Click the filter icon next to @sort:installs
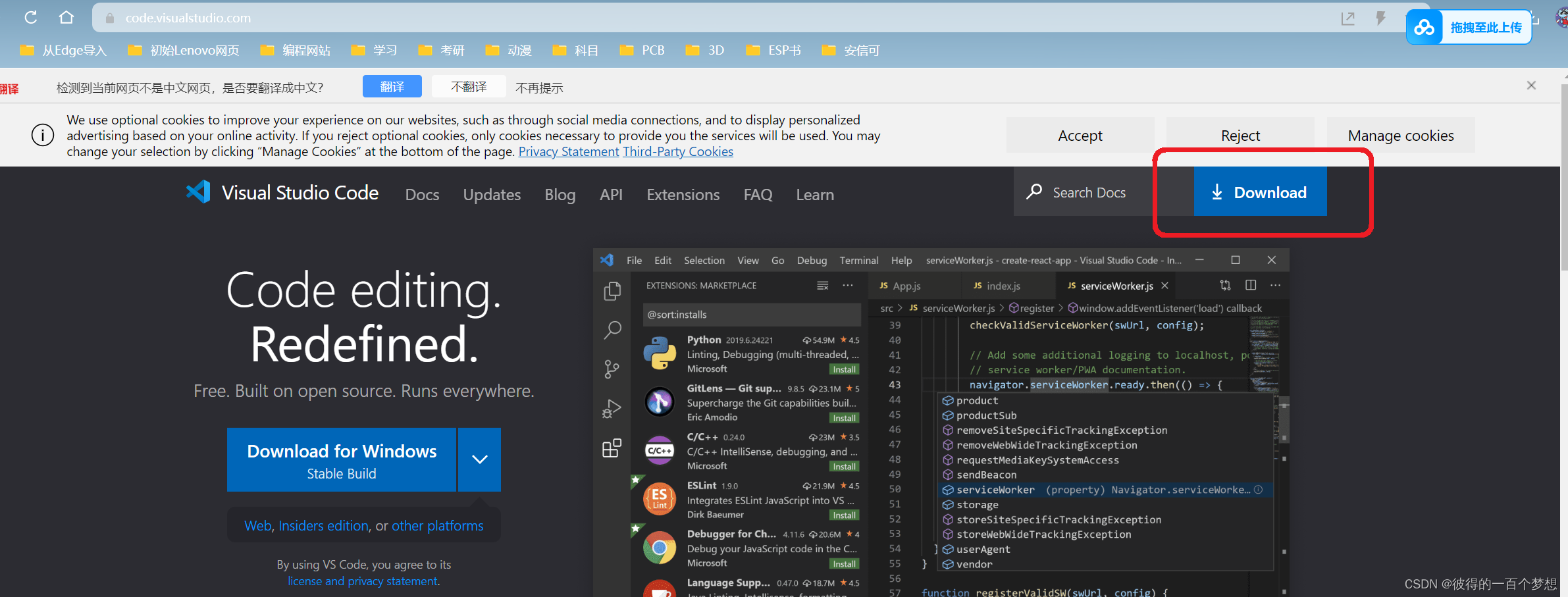The width and height of the screenshot is (1568, 597). pyautogui.click(x=822, y=285)
